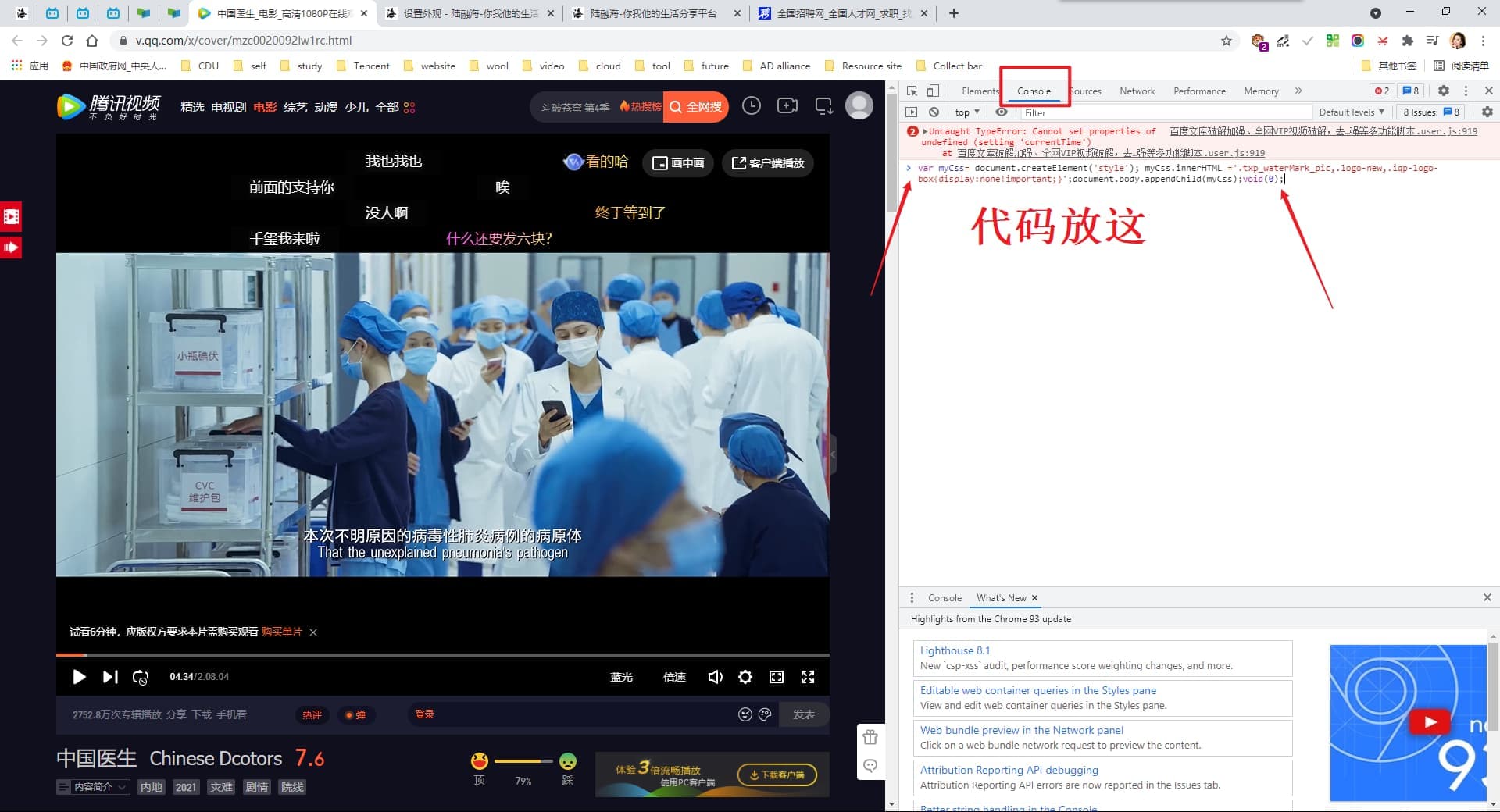Click 购买单片 purchase link
The width and height of the screenshot is (1500, 812).
(x=281, y=632)
